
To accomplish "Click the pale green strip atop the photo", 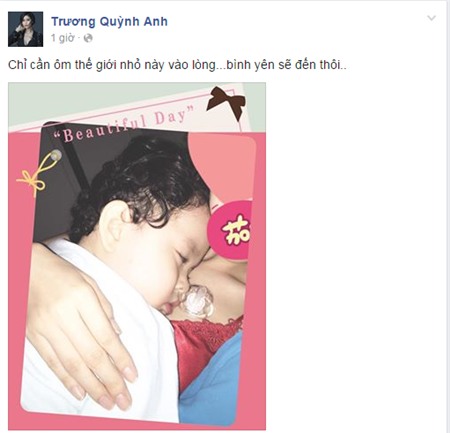I will pos(100,97).
